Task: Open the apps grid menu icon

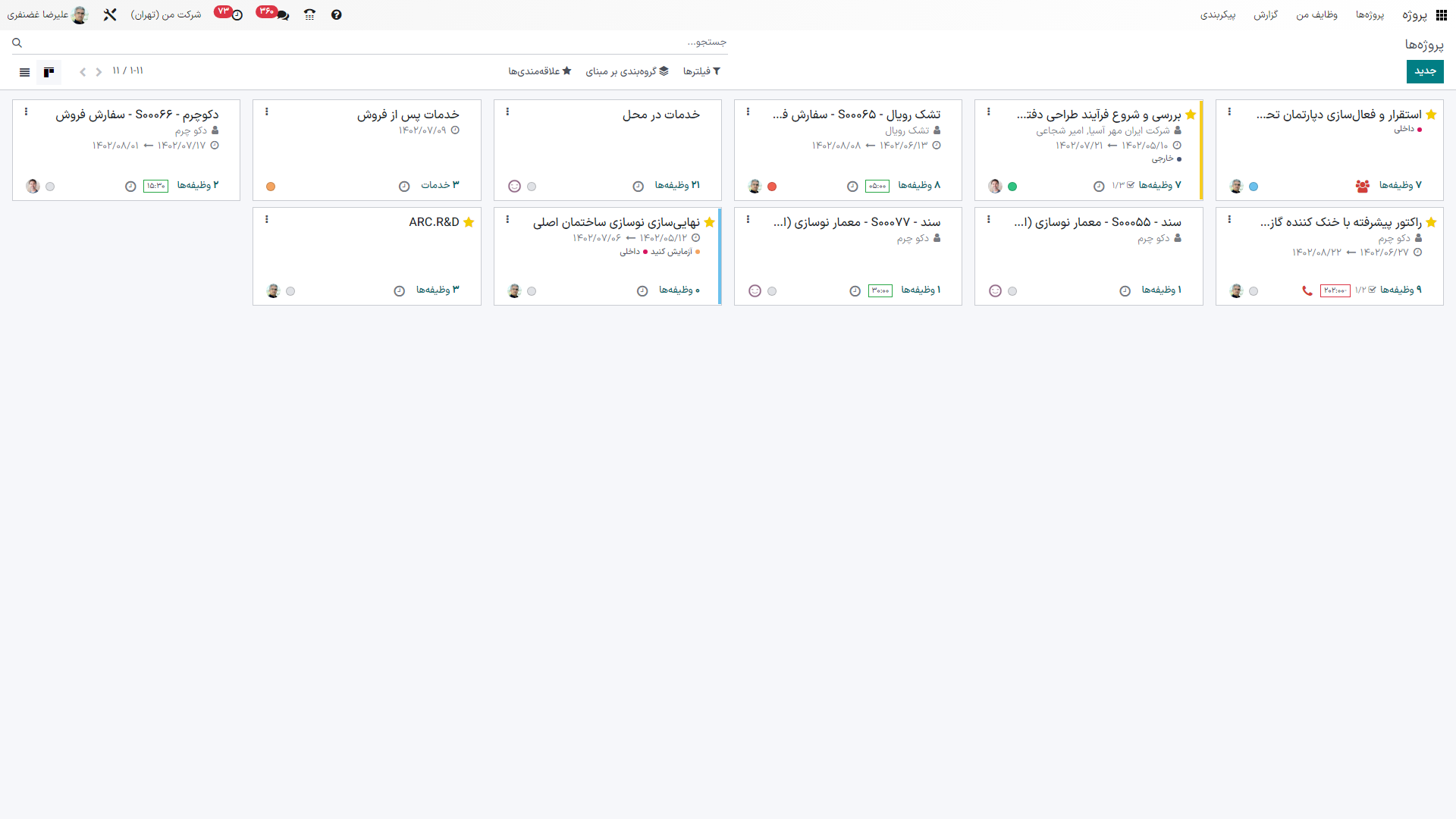Action: click(x=1442, y=15)
